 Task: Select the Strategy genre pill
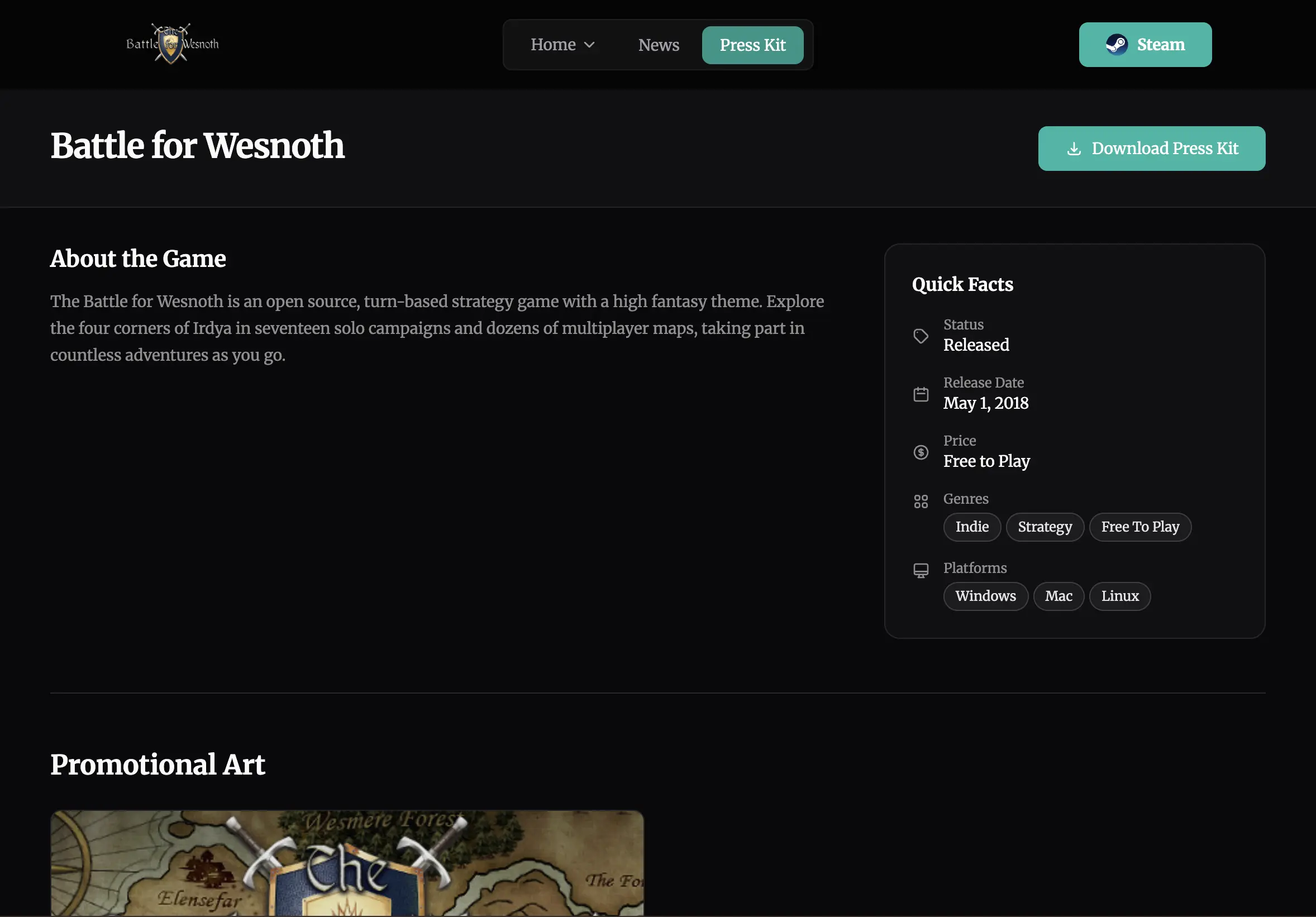click(x=1045, y=527)
